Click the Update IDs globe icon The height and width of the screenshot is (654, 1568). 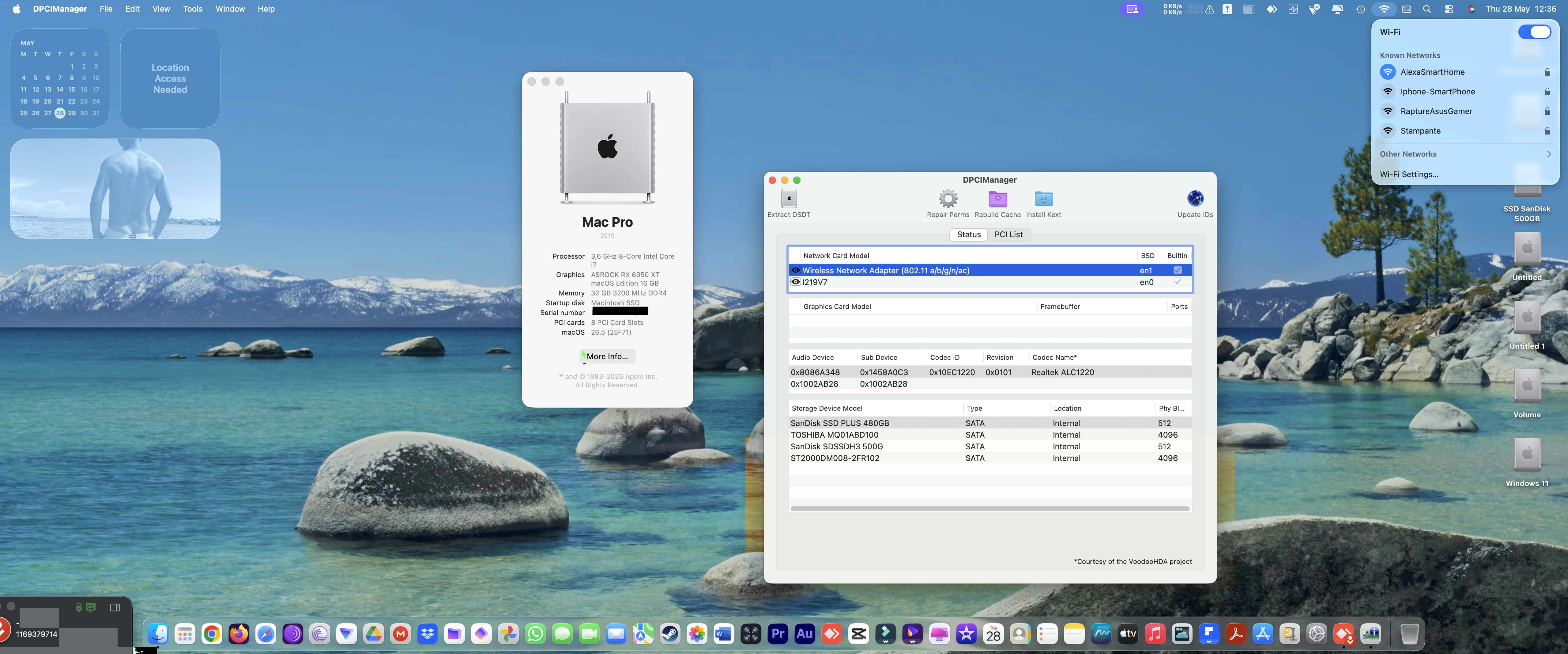[1195, 199]
